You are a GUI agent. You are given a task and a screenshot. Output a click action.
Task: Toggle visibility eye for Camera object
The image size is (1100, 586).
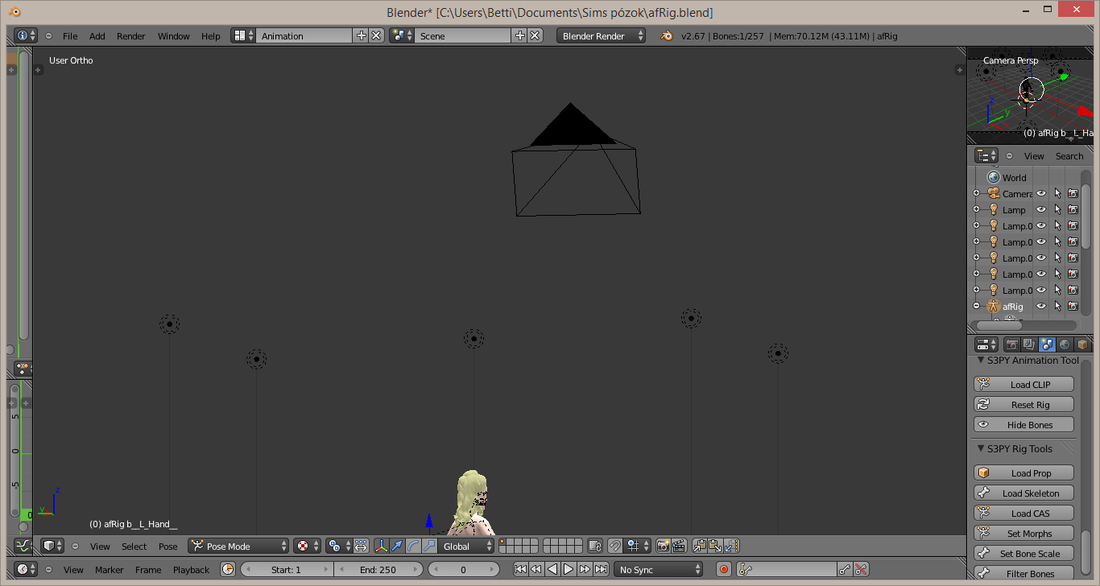pos(1042,193)
